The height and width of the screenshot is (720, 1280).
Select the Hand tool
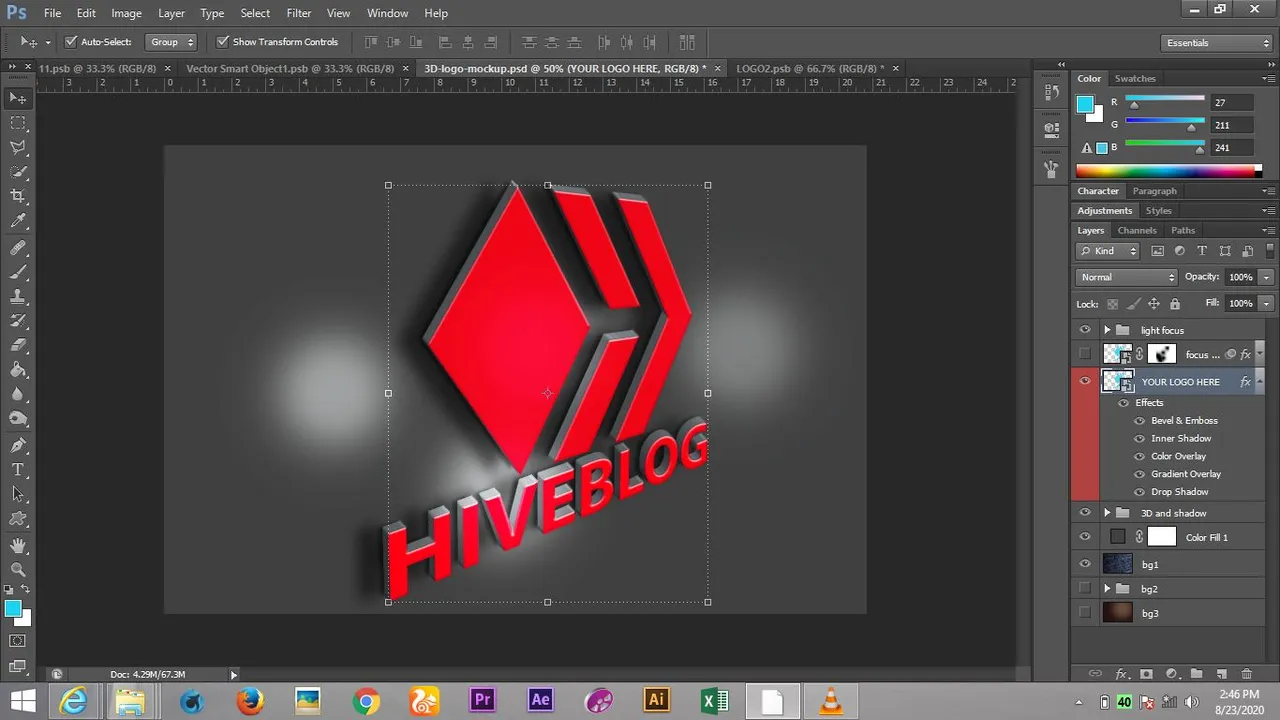(x=18, y=545)
